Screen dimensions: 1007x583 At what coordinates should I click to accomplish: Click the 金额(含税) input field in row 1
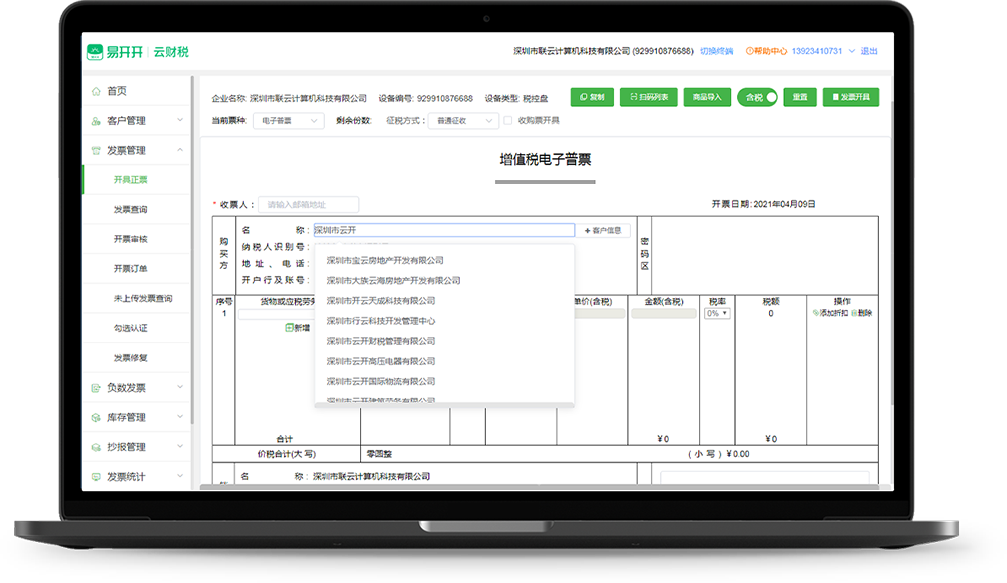point(663,314)
